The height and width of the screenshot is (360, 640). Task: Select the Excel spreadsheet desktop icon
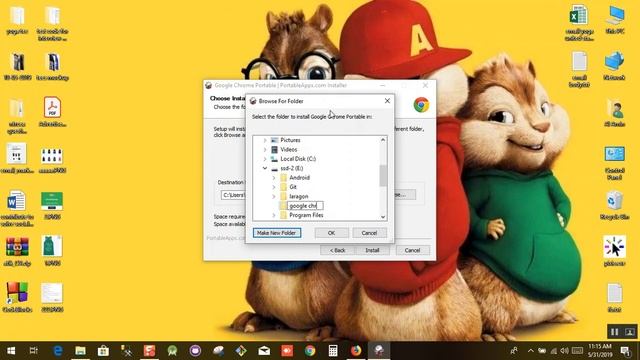(579, 23)
